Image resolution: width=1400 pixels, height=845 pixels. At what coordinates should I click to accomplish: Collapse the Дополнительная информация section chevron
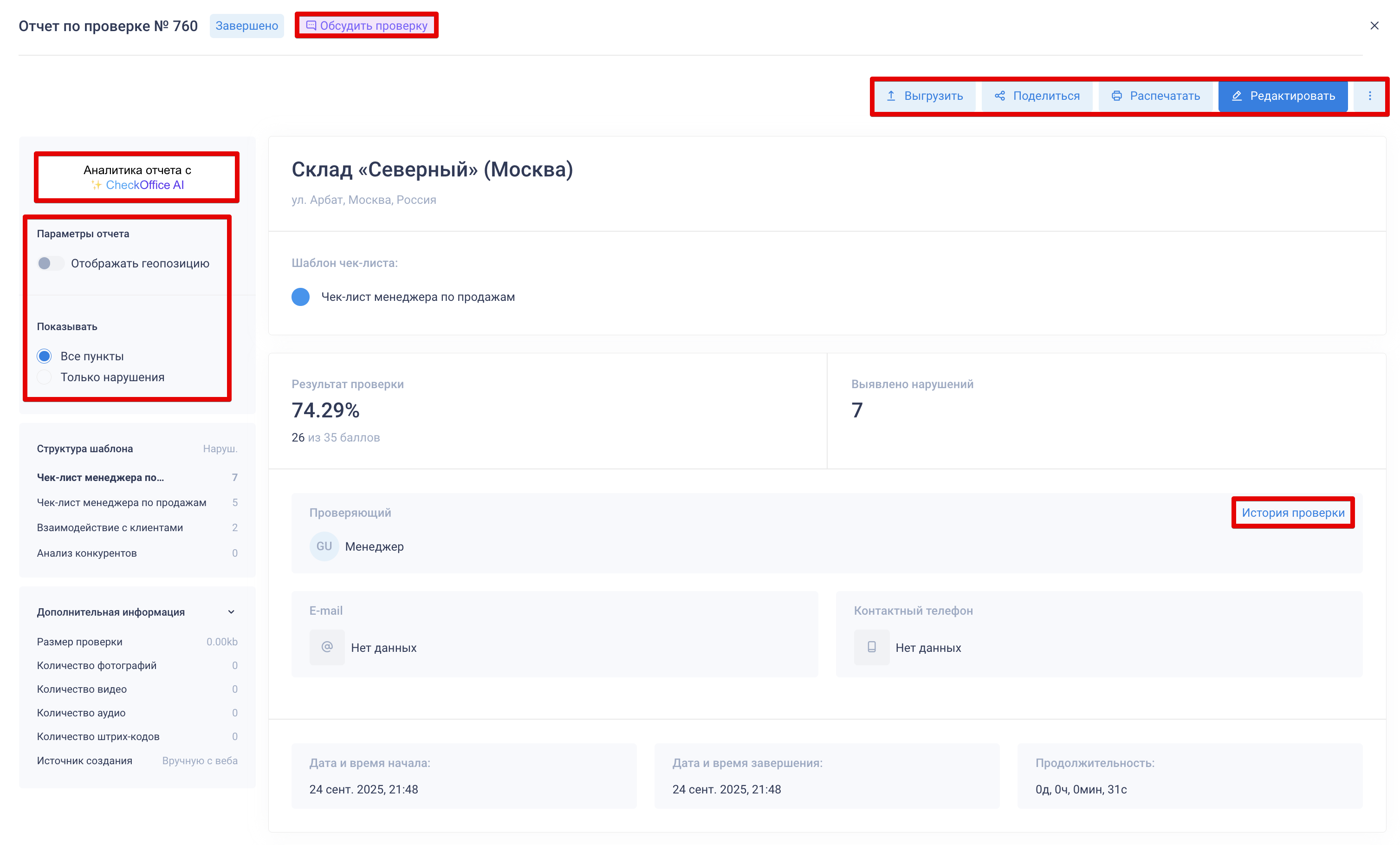coord(231,612)
